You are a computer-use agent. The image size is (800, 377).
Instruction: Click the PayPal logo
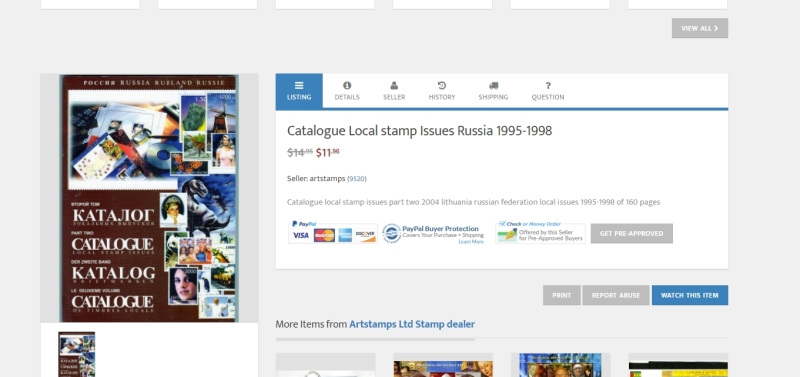coord(304,223)
